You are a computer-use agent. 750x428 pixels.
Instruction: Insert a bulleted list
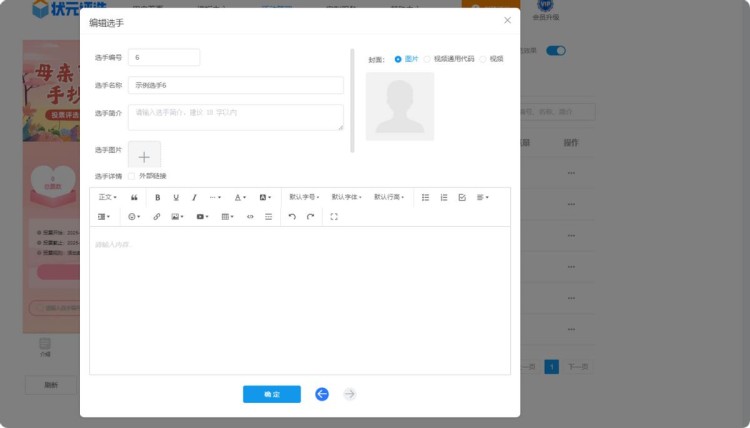click(425, 197)
